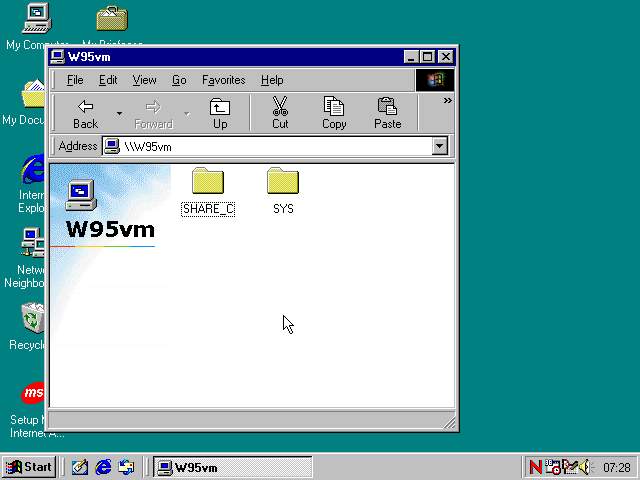Minimize the W95vm window
Viewport: 640px width, 480px height.
(x=411, y=57)
